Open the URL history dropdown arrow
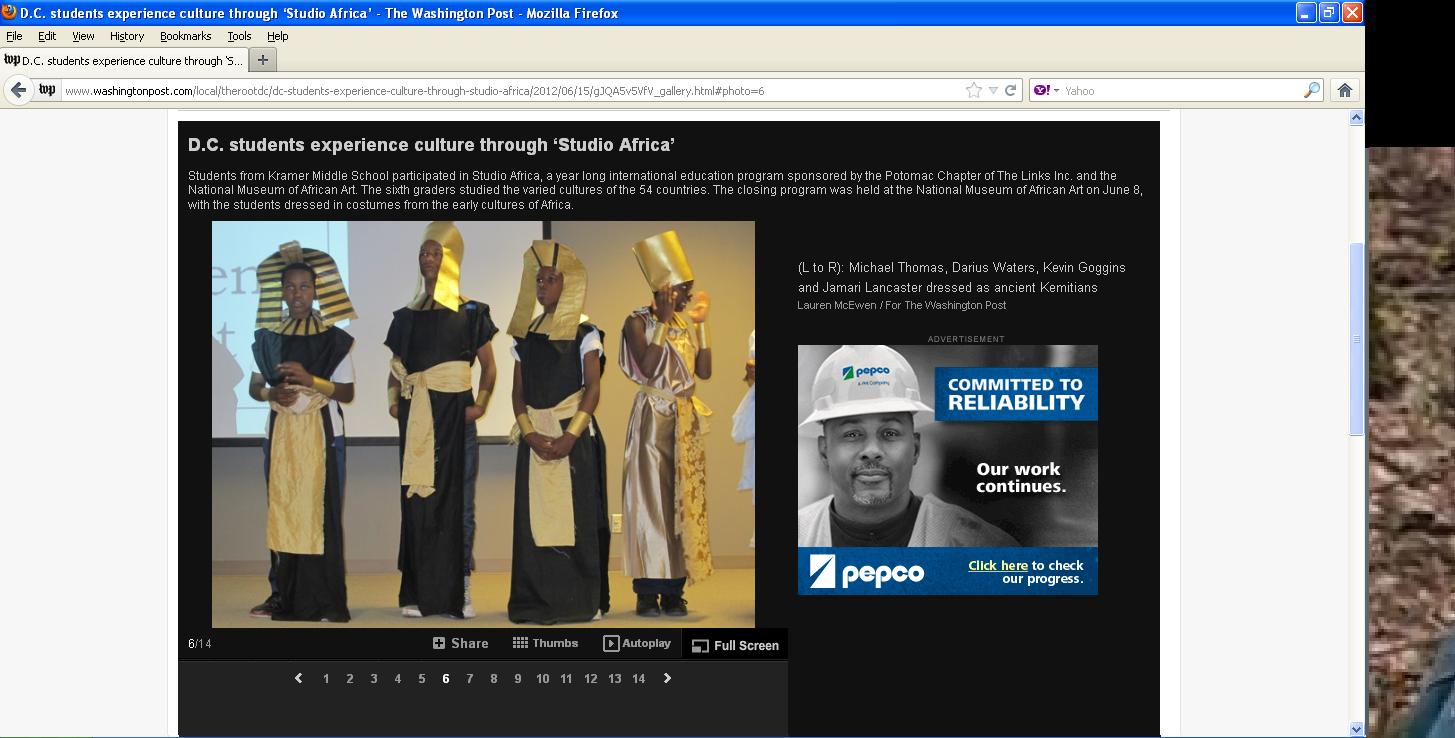 (993, 90)
